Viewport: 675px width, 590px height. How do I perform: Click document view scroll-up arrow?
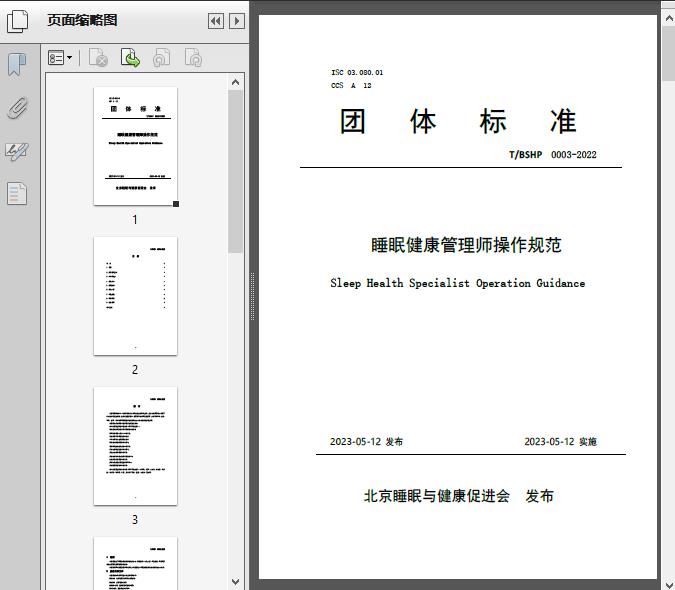(x=669, y=19)
